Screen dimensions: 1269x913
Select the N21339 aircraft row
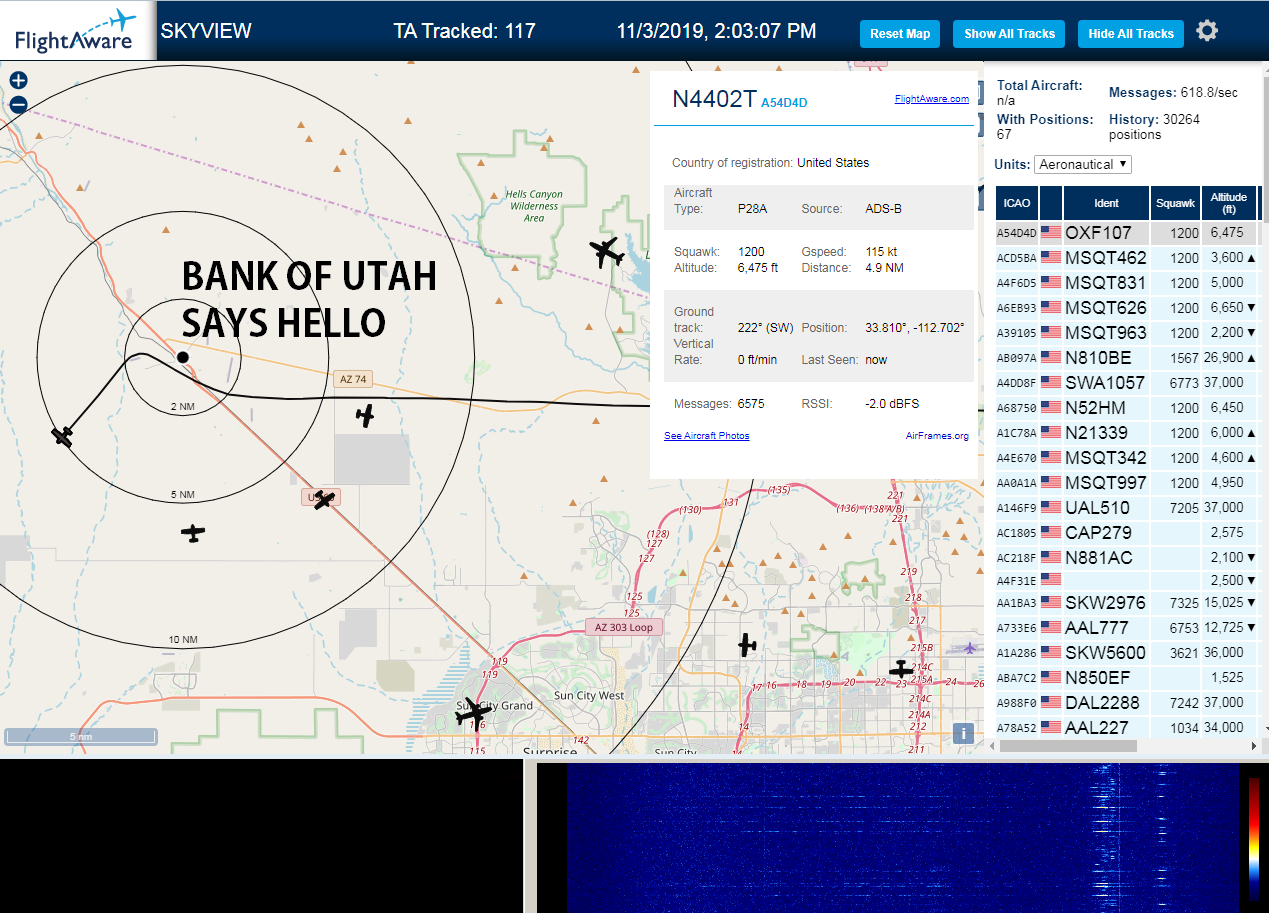(1127, 432)
